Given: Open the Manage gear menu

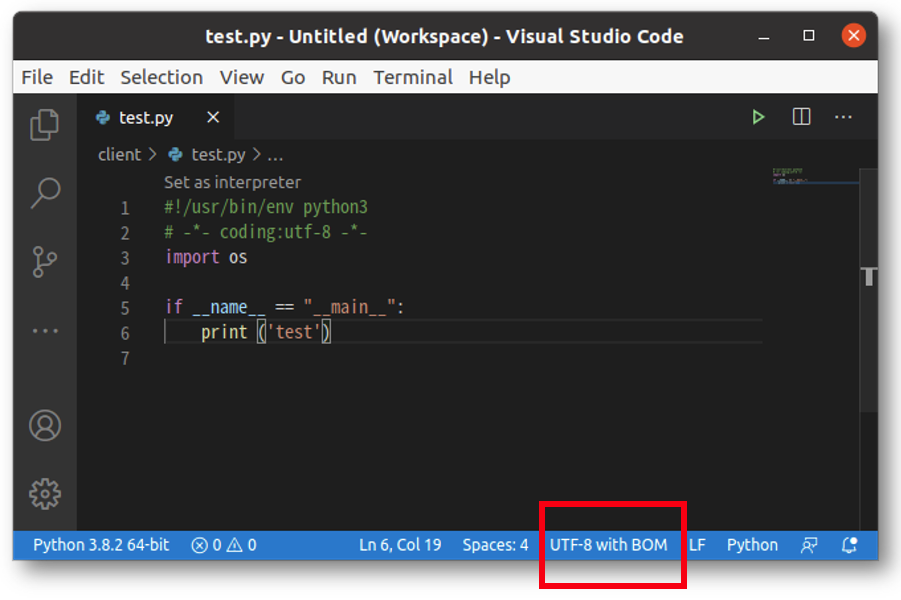Looking at the screenshot, I should click(45, 494).
